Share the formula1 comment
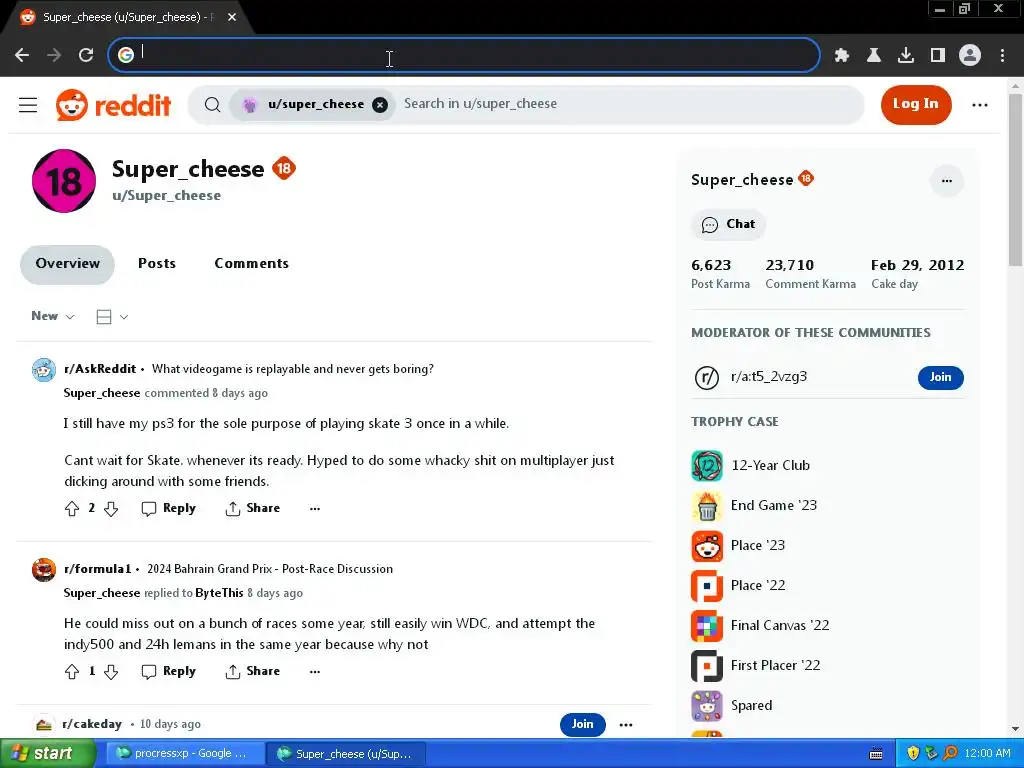 [253, 671]
